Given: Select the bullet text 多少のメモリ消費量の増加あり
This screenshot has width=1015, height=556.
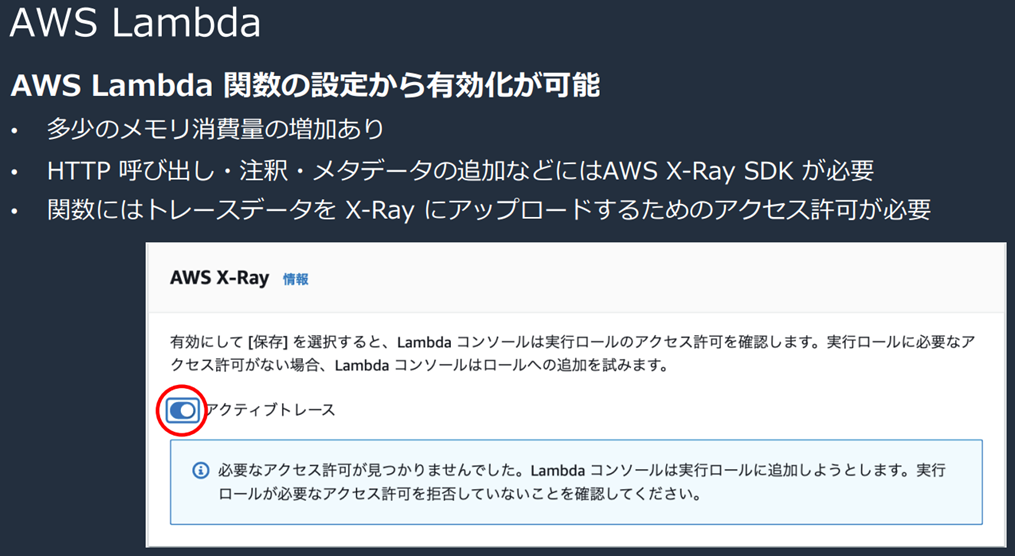Looking at the screenshot, I should 215,130.
